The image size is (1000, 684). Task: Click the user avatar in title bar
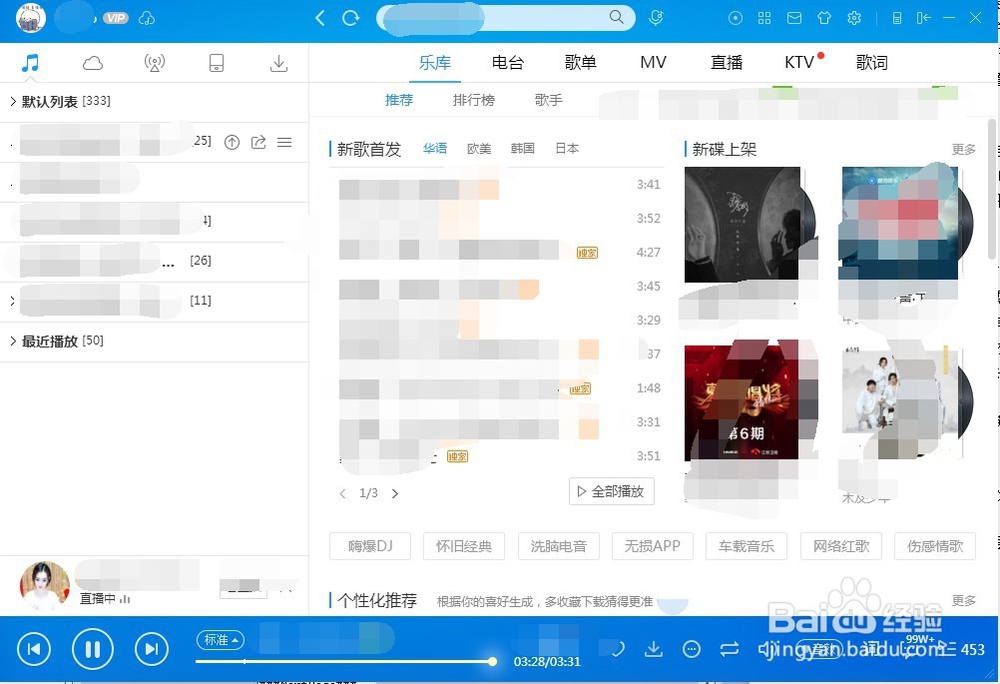[31, 18]
